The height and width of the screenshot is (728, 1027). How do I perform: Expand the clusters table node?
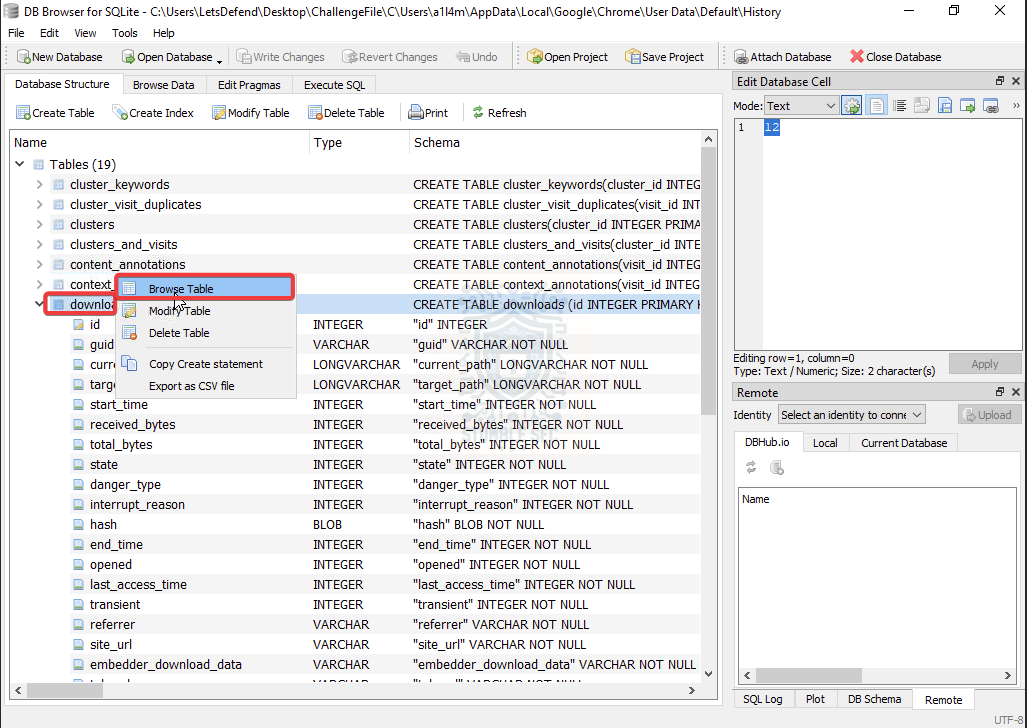tap(39, 225)
